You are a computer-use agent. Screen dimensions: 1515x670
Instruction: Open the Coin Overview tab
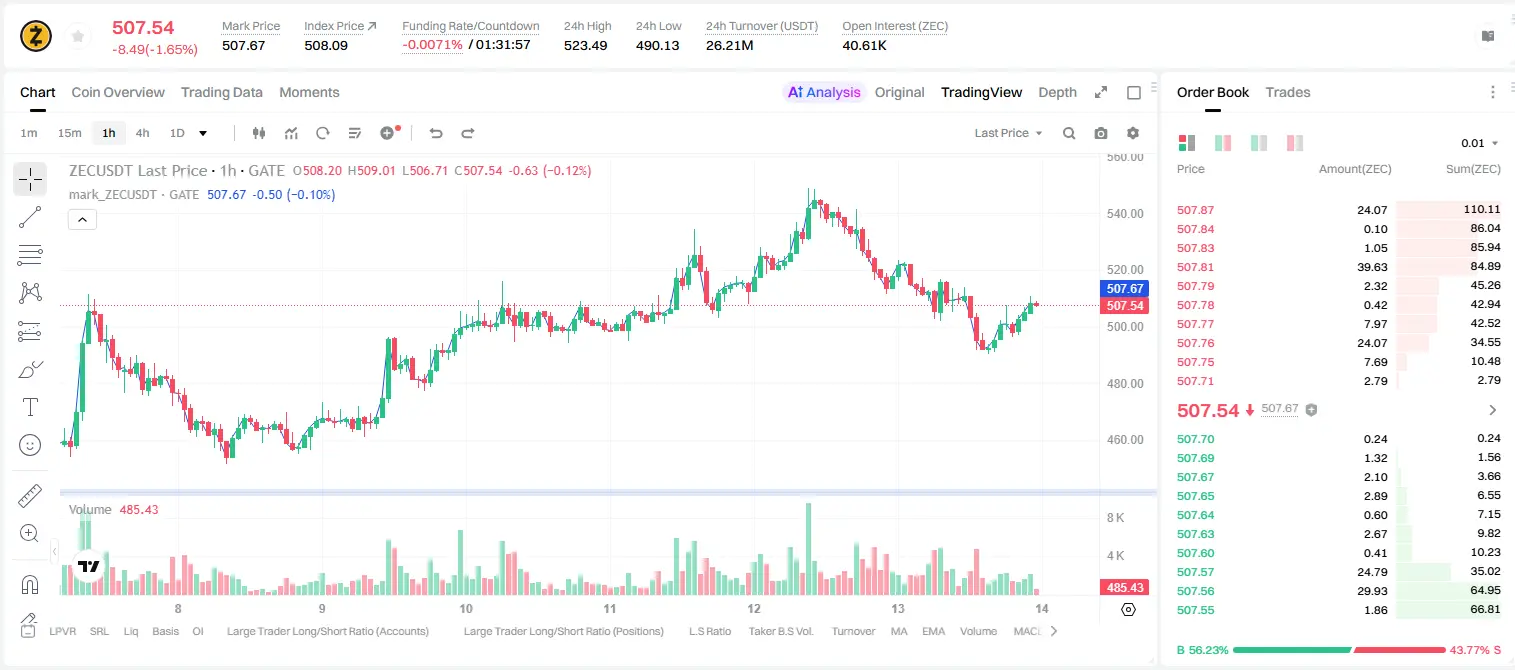(x=118, y=92)
